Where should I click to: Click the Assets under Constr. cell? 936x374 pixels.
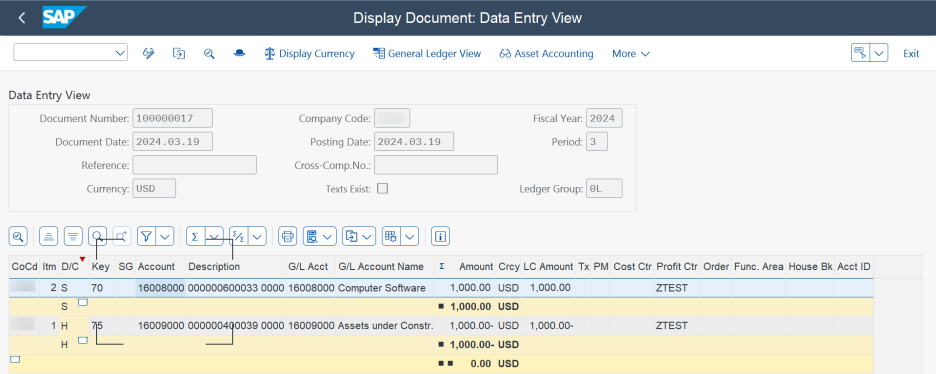[385, 326]
